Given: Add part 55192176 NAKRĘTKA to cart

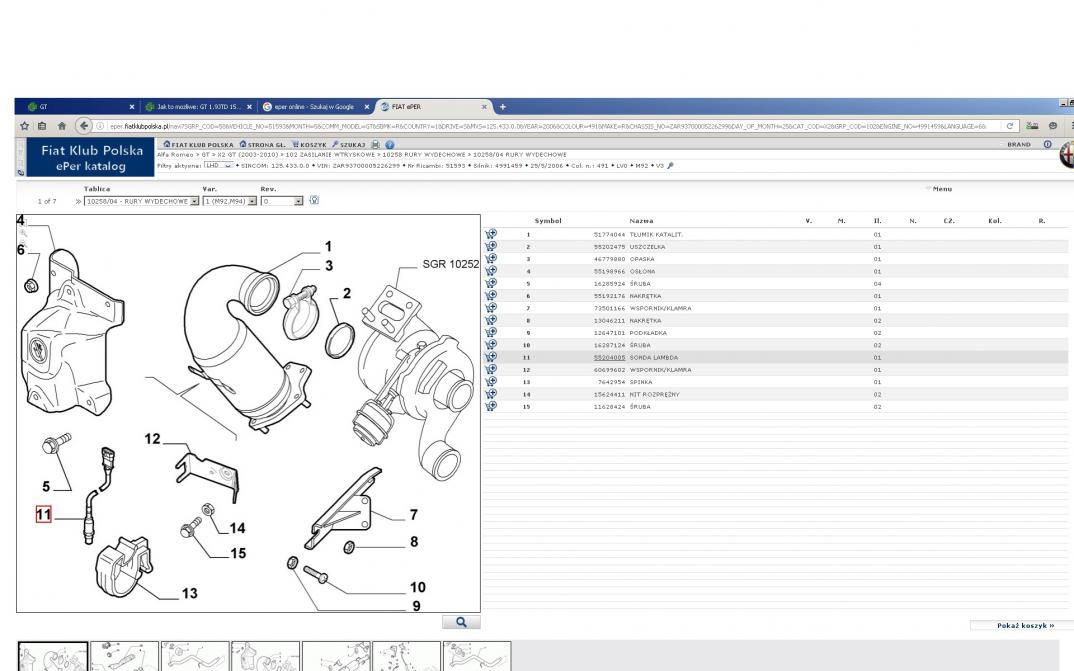Looking at the screenshot, I should pos(491,296).
